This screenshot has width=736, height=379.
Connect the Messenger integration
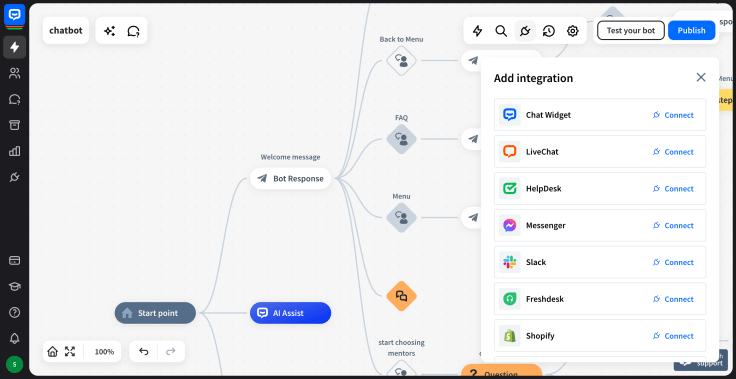click(x=673, y=225)
